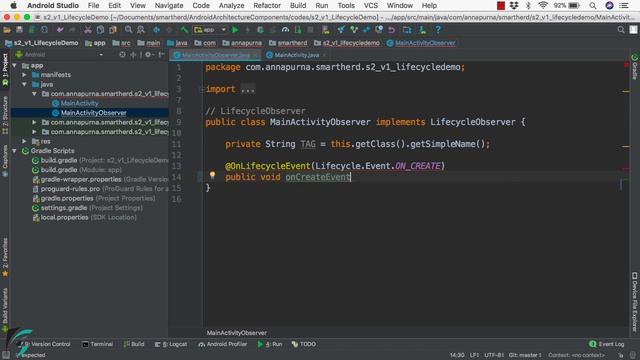Switch to the MainActivity.java tab
This screenshot has height=360, width=640.
pyautogui.click(x=296, y=55)
